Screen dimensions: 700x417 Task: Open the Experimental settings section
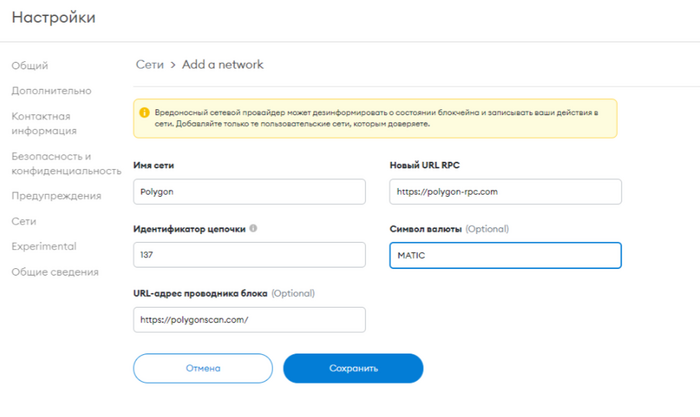tap(44, 246)
